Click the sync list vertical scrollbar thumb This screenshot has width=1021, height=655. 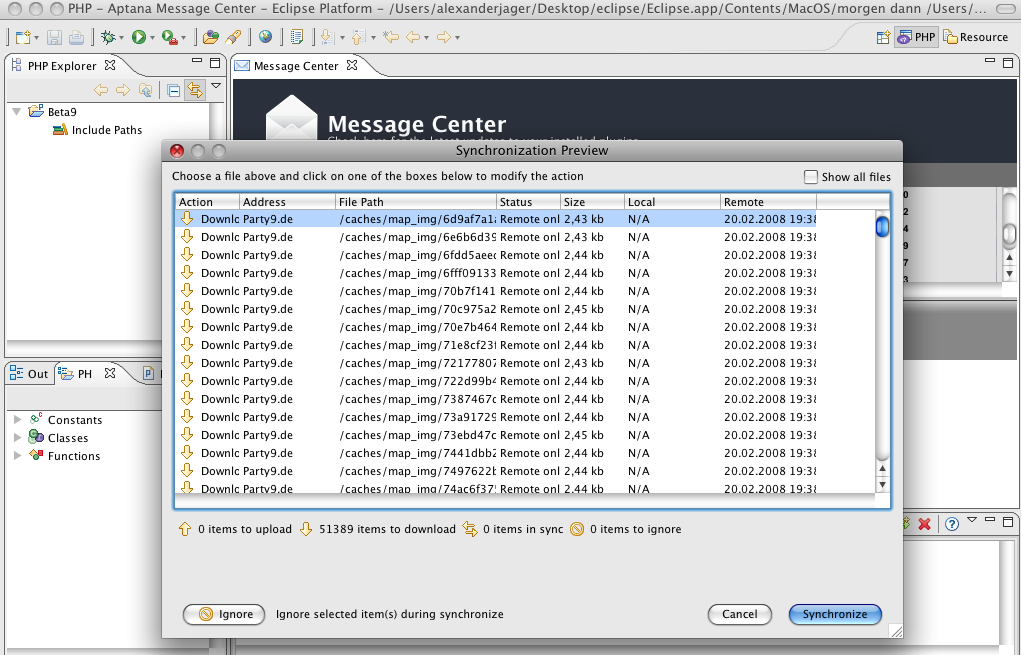882,227
